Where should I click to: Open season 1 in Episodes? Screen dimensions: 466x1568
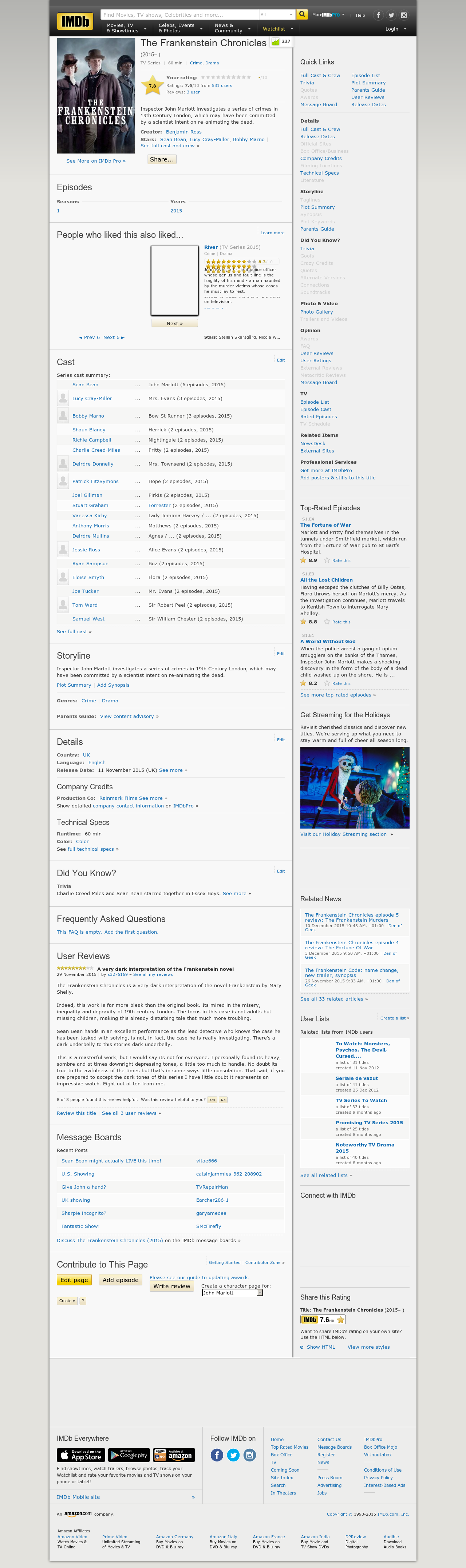(x=59, y=211)
